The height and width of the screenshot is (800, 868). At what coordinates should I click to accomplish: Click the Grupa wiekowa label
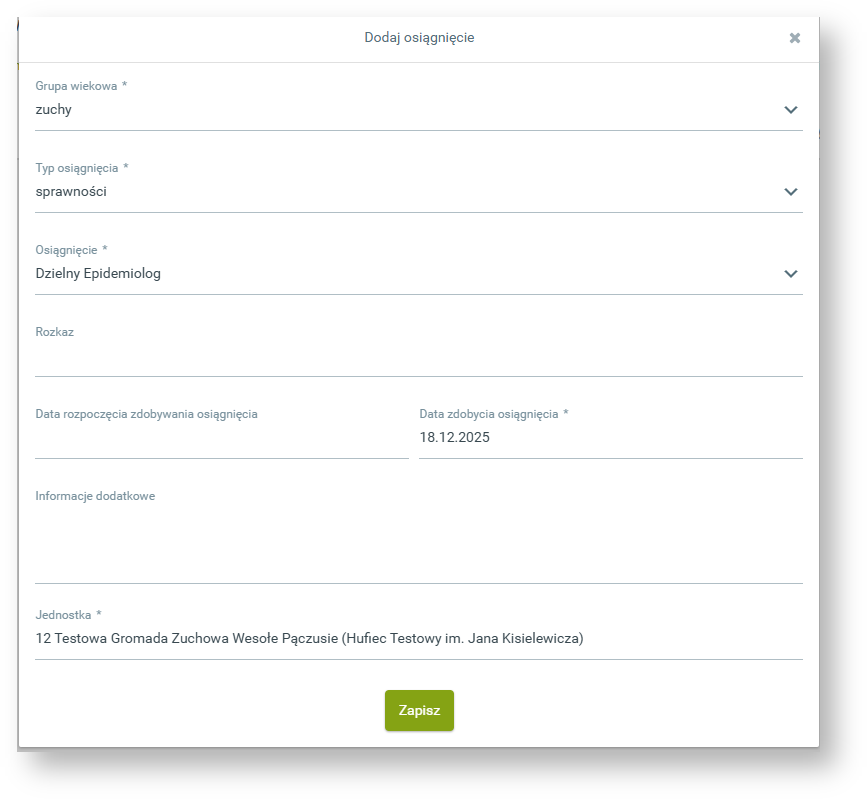click(75, 86)
